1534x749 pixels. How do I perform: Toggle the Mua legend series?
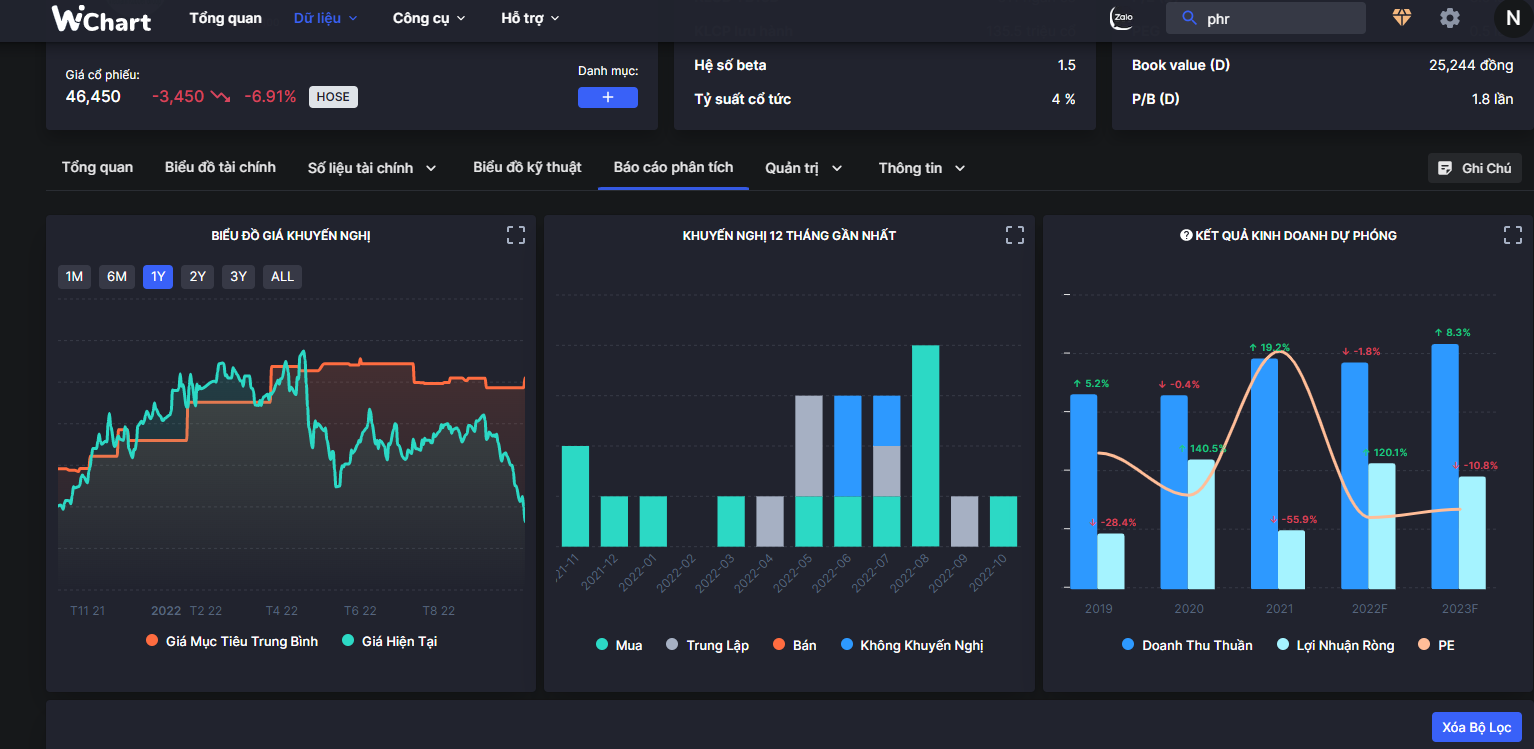(619, 645)
